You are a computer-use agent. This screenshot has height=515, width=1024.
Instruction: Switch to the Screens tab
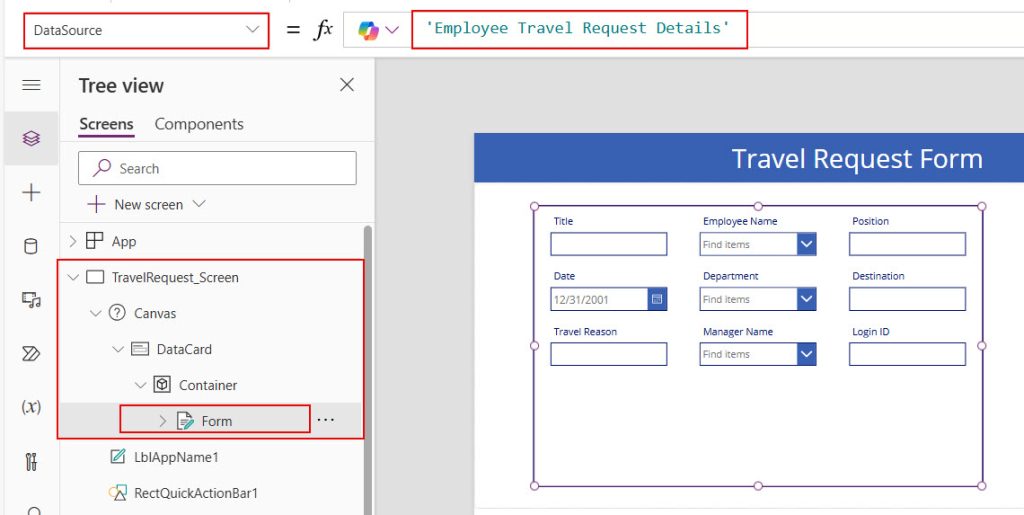coord(106,124)
